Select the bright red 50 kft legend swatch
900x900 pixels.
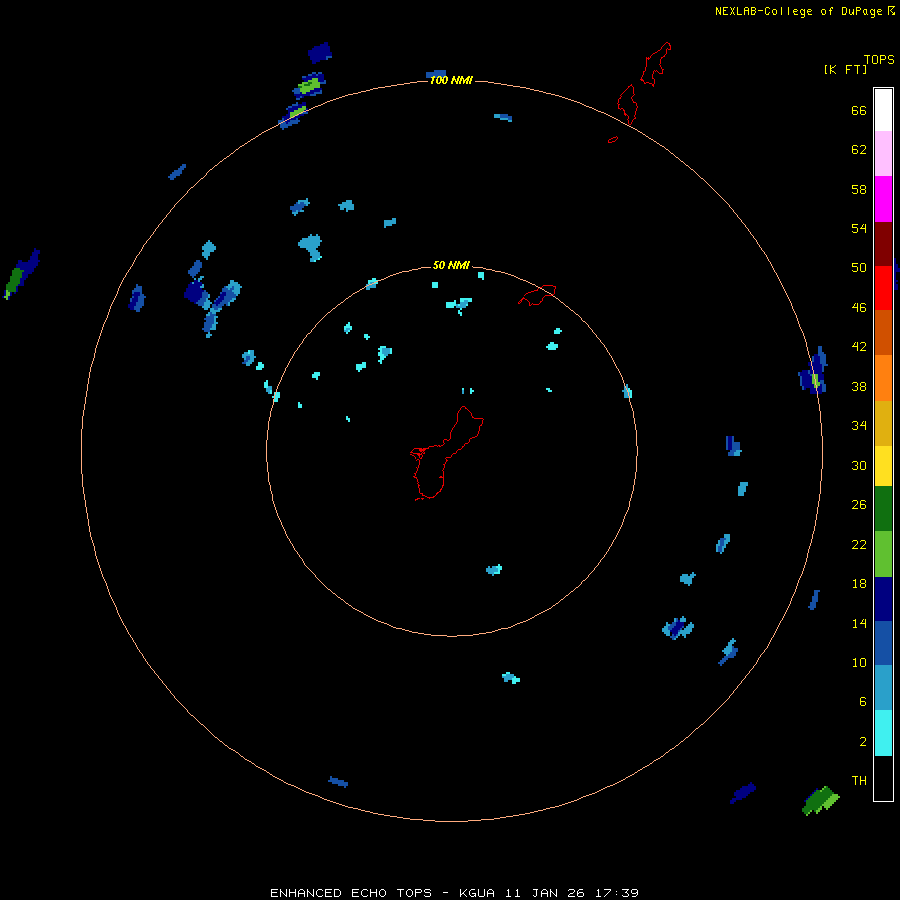[883, 288]
